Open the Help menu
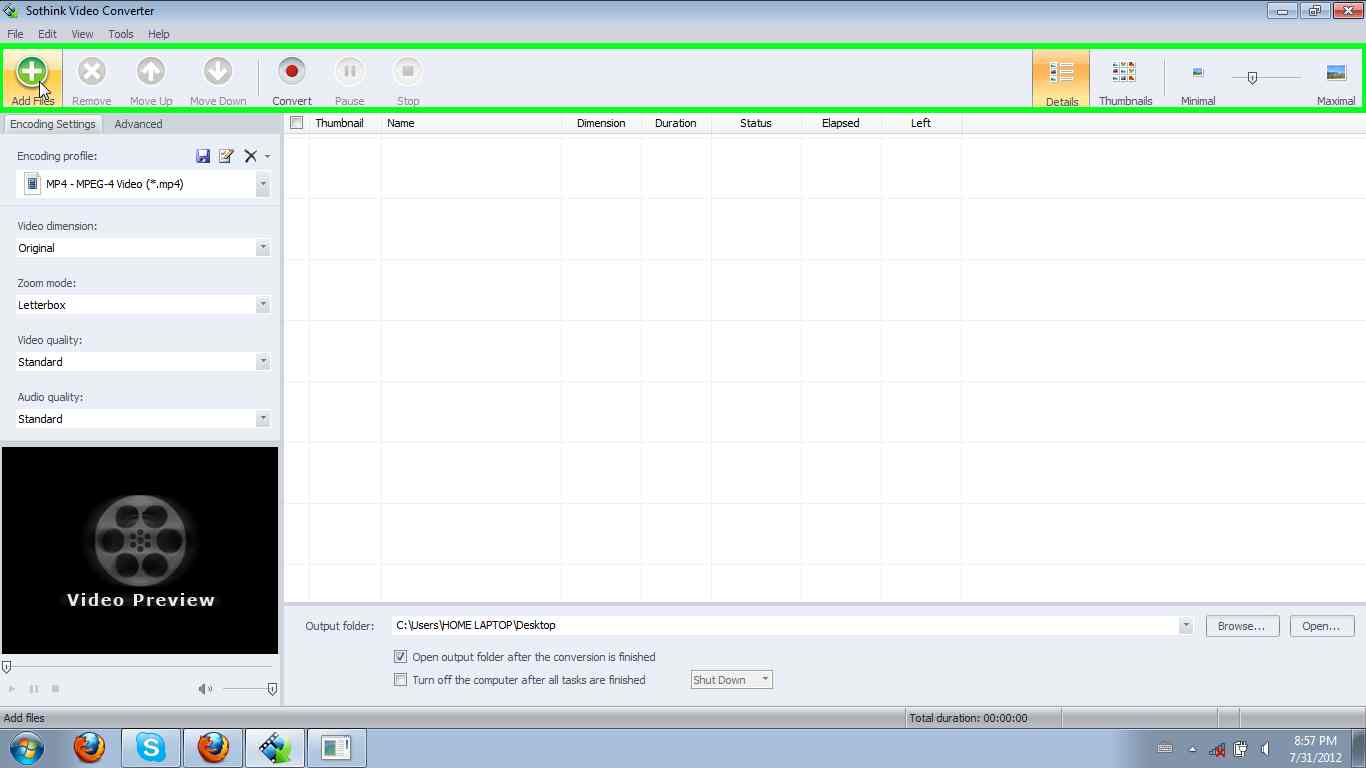1366x768 pixels. (x=158, y=34)
